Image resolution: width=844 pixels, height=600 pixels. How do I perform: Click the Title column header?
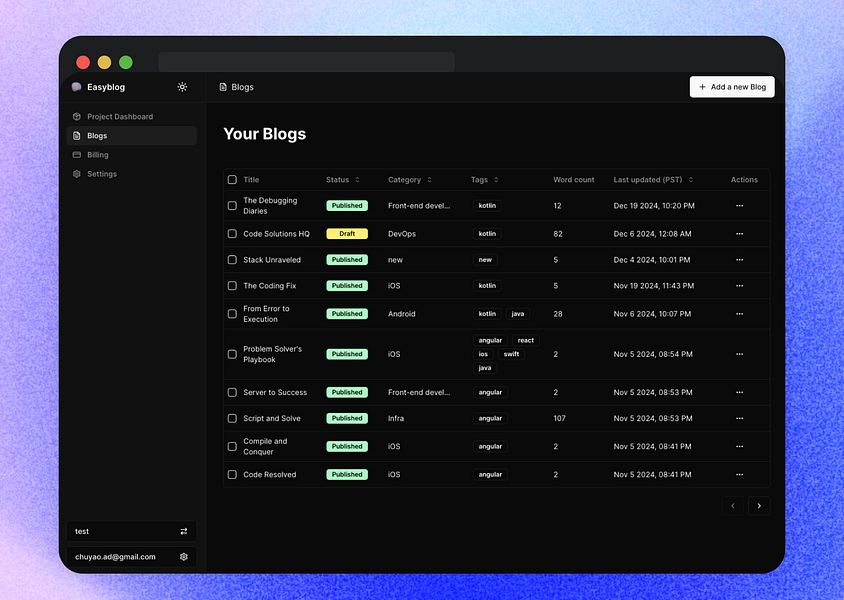tap(251, 180)
